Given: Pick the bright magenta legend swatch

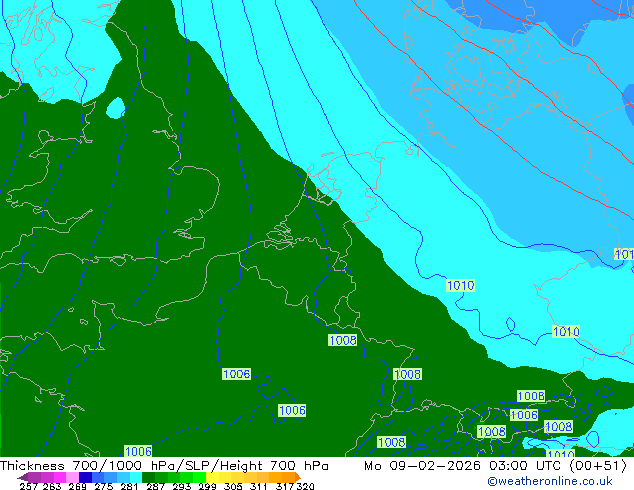Looking at the screenshot, I should coord(60,477).
